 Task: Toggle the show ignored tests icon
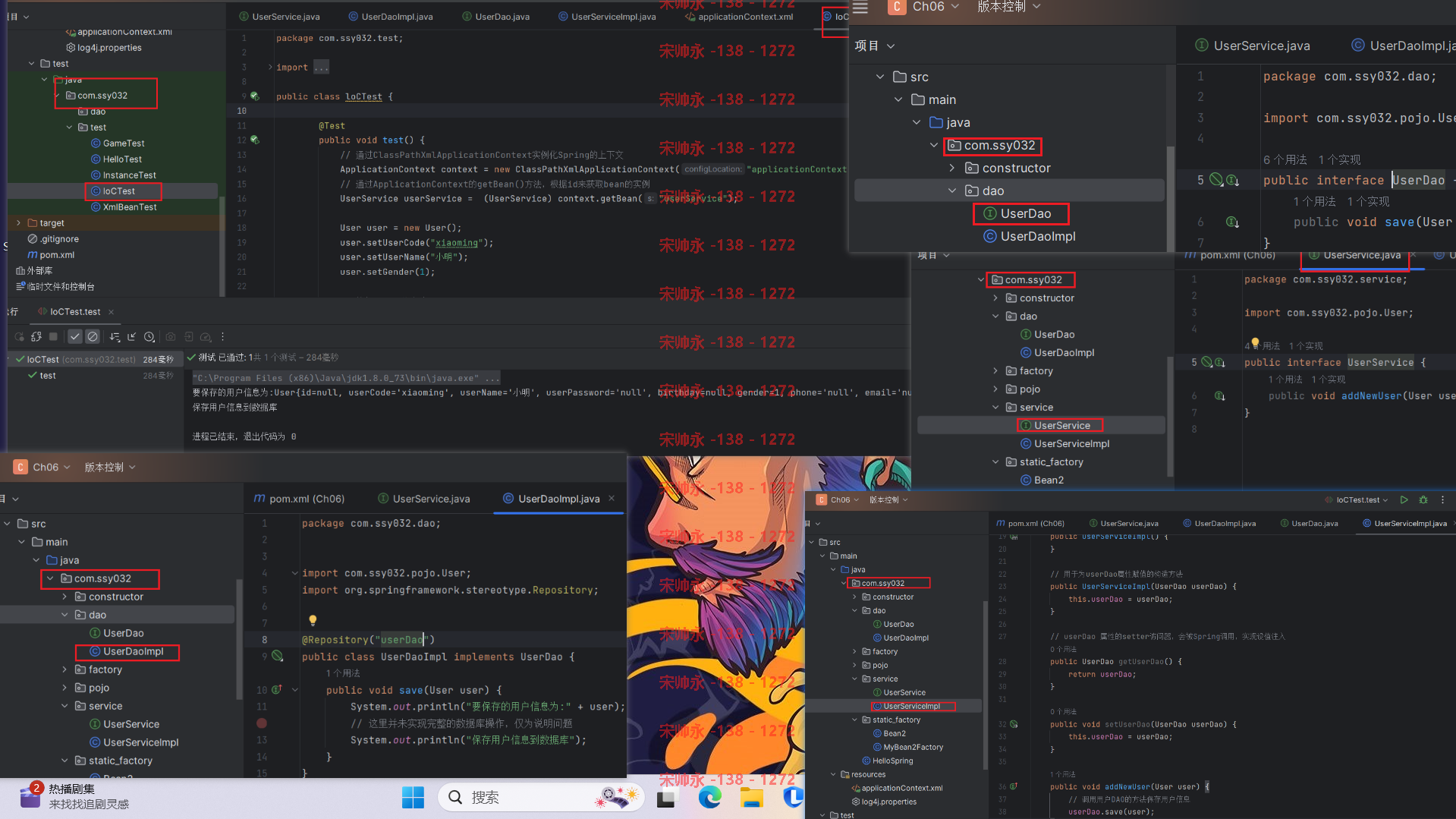[x=93, y=336]
